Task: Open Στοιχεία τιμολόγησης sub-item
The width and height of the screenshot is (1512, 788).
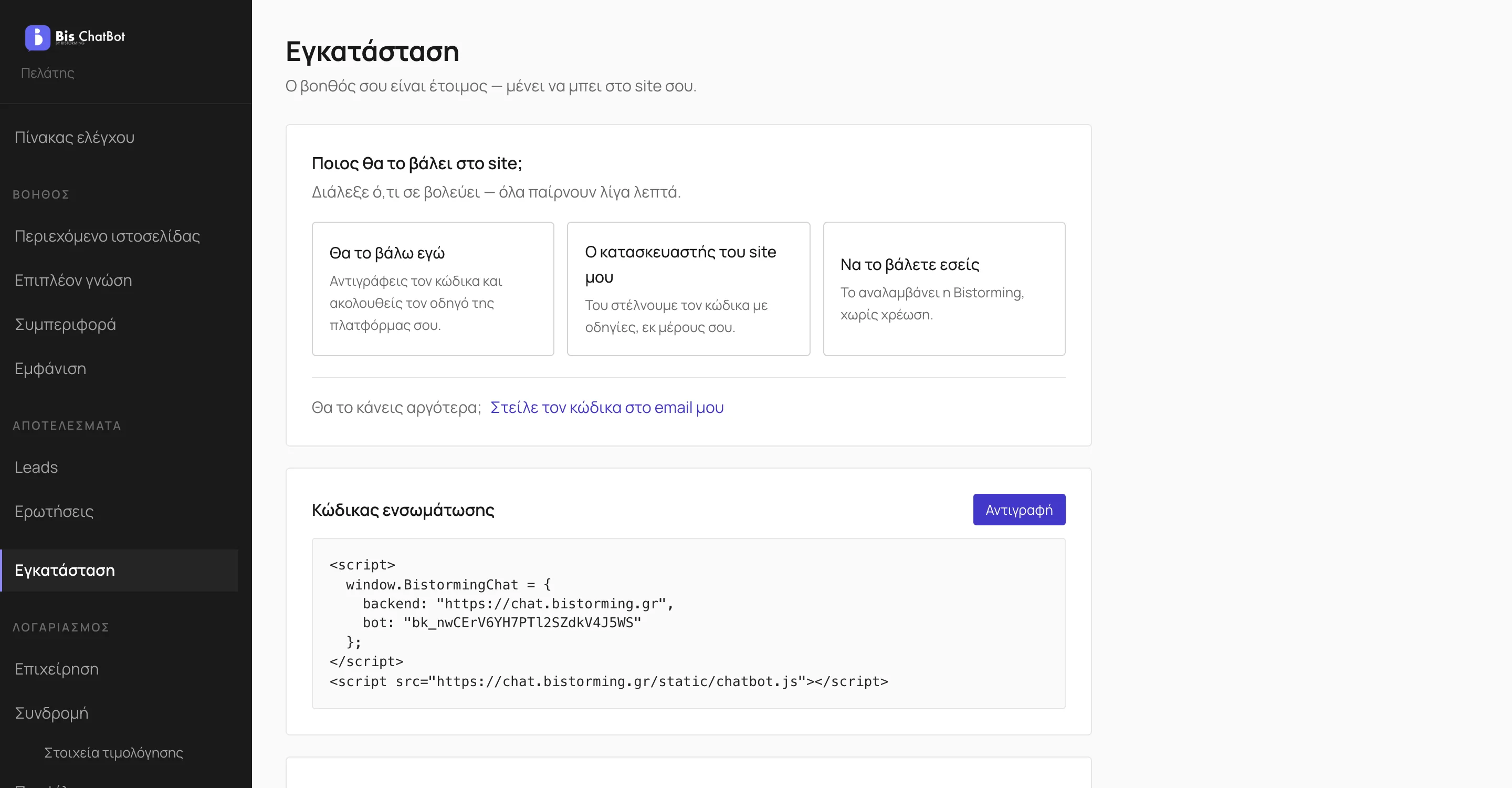Action: (x=114, y=752)
